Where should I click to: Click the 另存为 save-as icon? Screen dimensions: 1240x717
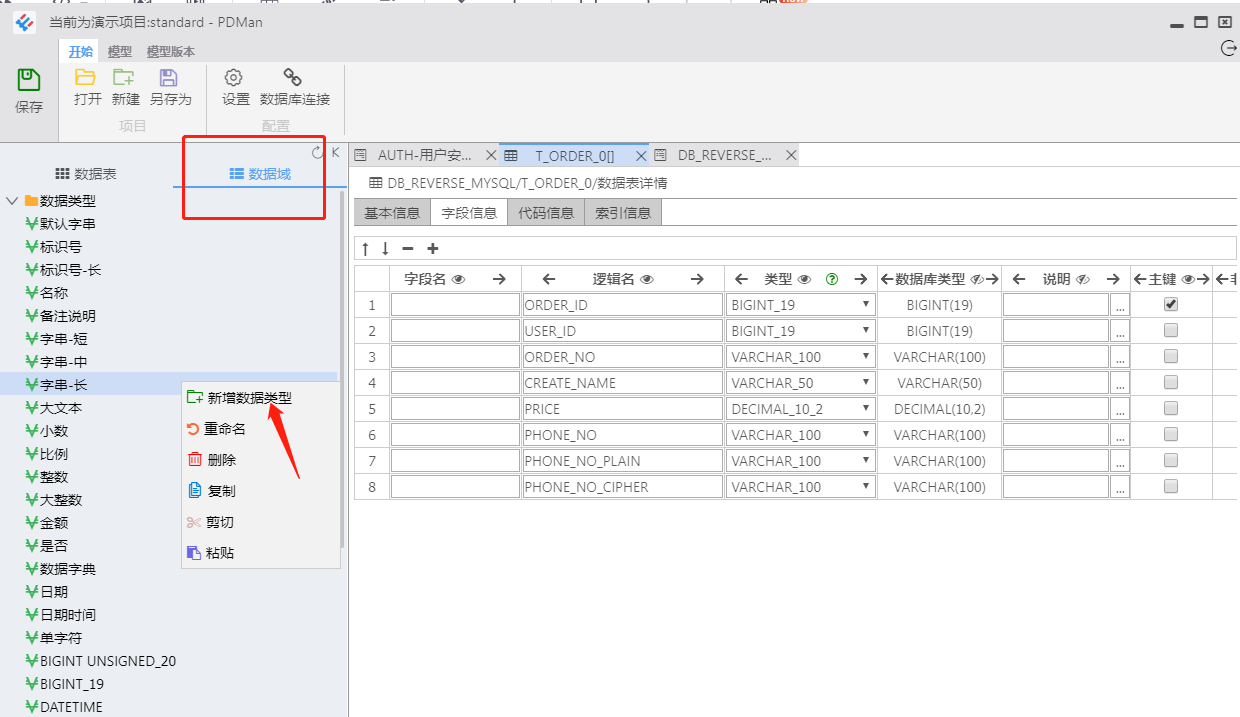point(168,77)
